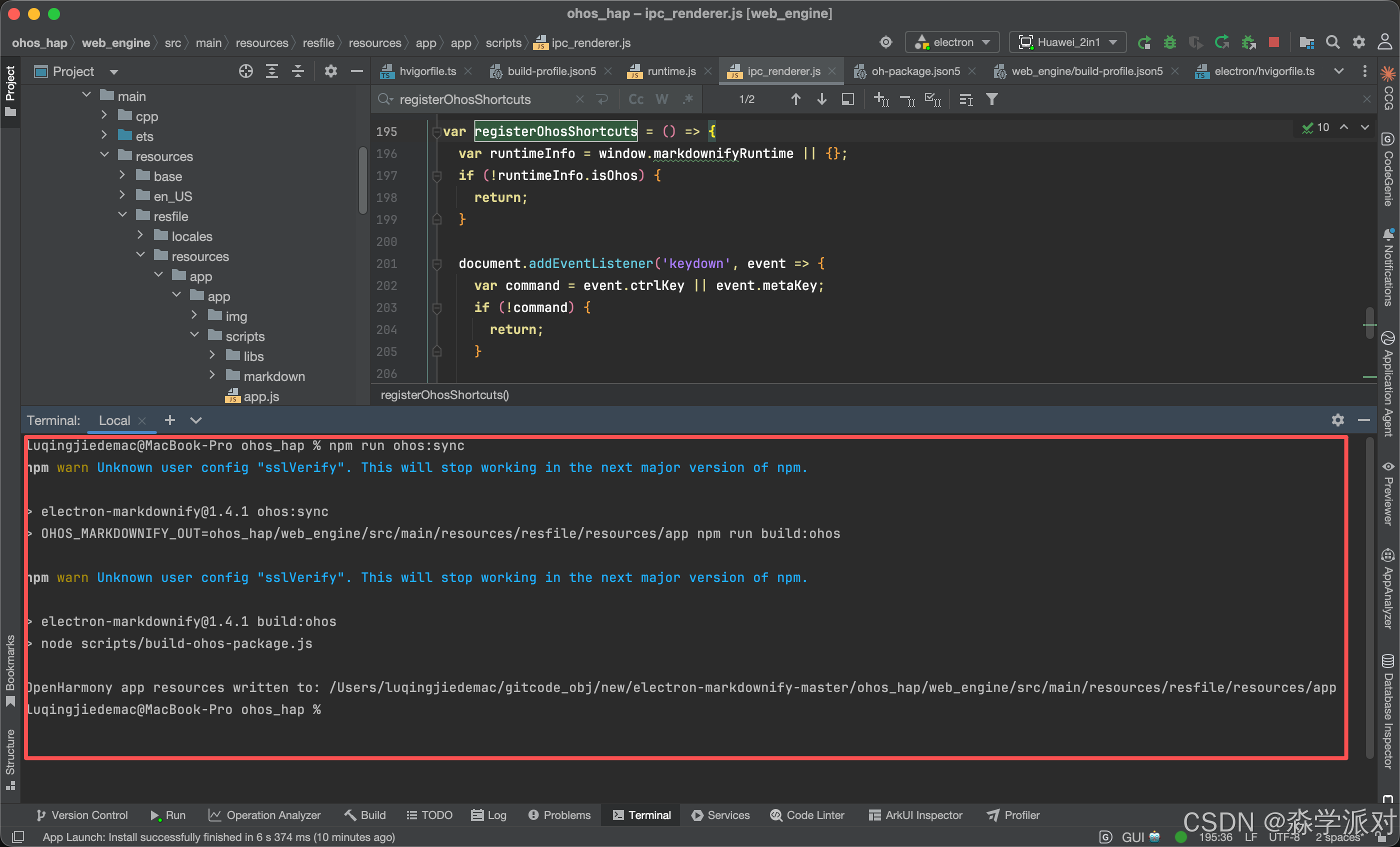Image resolution: width=1400 pixels, height=847 pixels.
Task: Open electron run configuration dropdown
Action: pyautogui.click(x=952, y=42)
